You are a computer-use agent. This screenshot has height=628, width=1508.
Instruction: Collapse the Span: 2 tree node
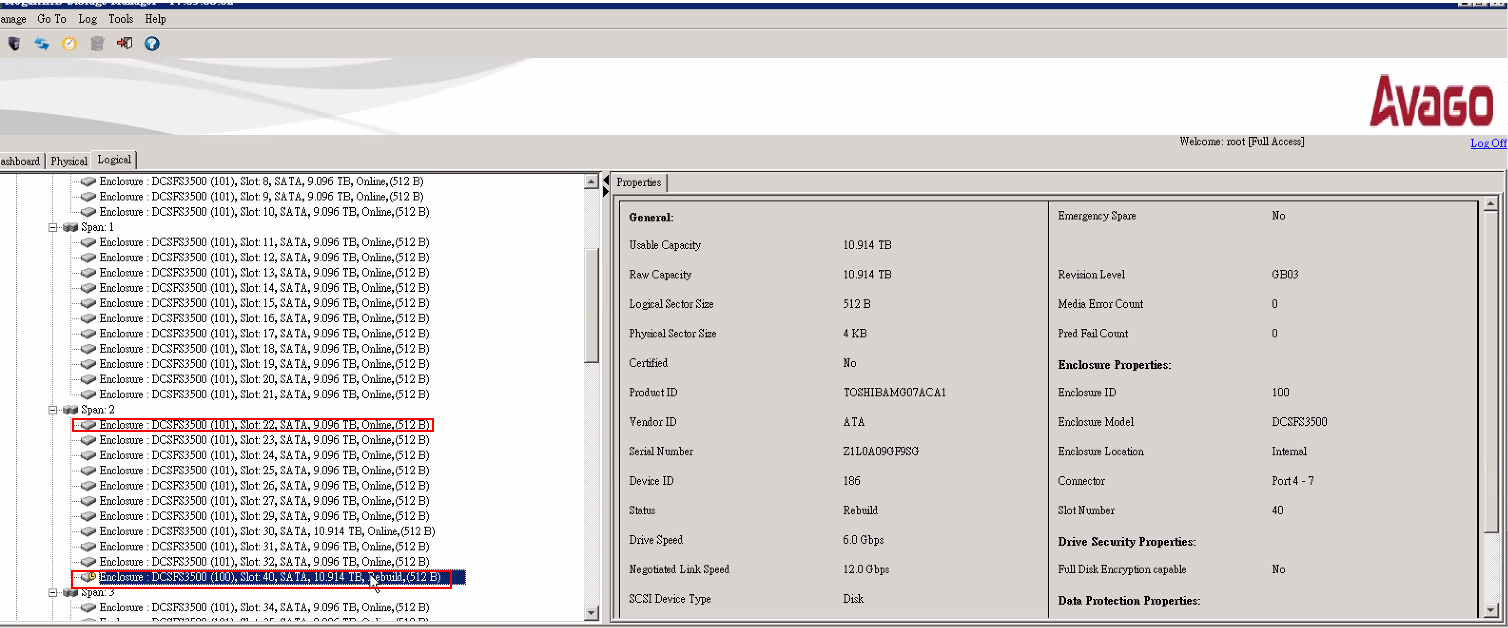[52, 409]
